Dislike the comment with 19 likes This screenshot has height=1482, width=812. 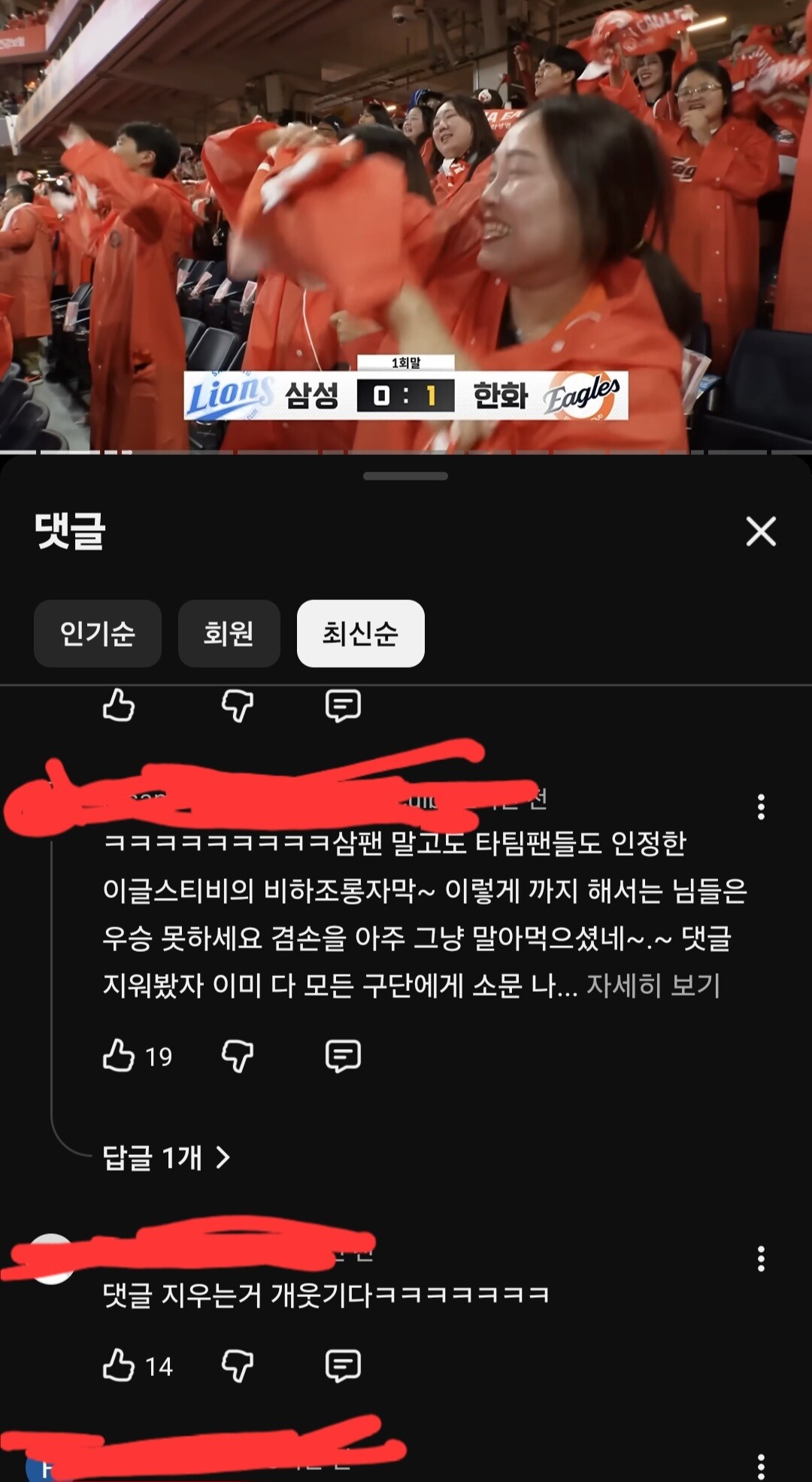[238, 1056]
